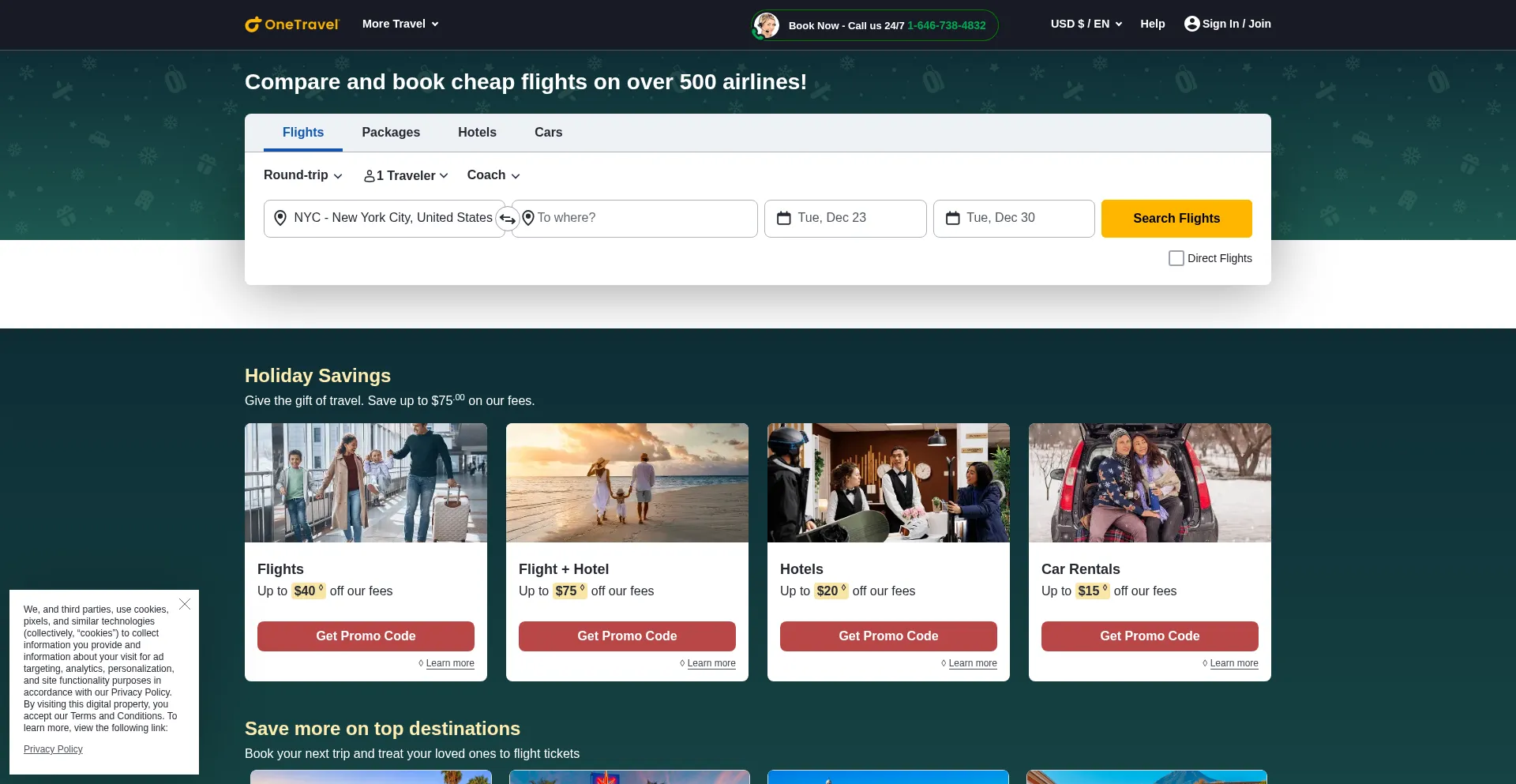Open the Round-trip dropdown
Screen dimensions: 1516x784
[x=302, y=175]
